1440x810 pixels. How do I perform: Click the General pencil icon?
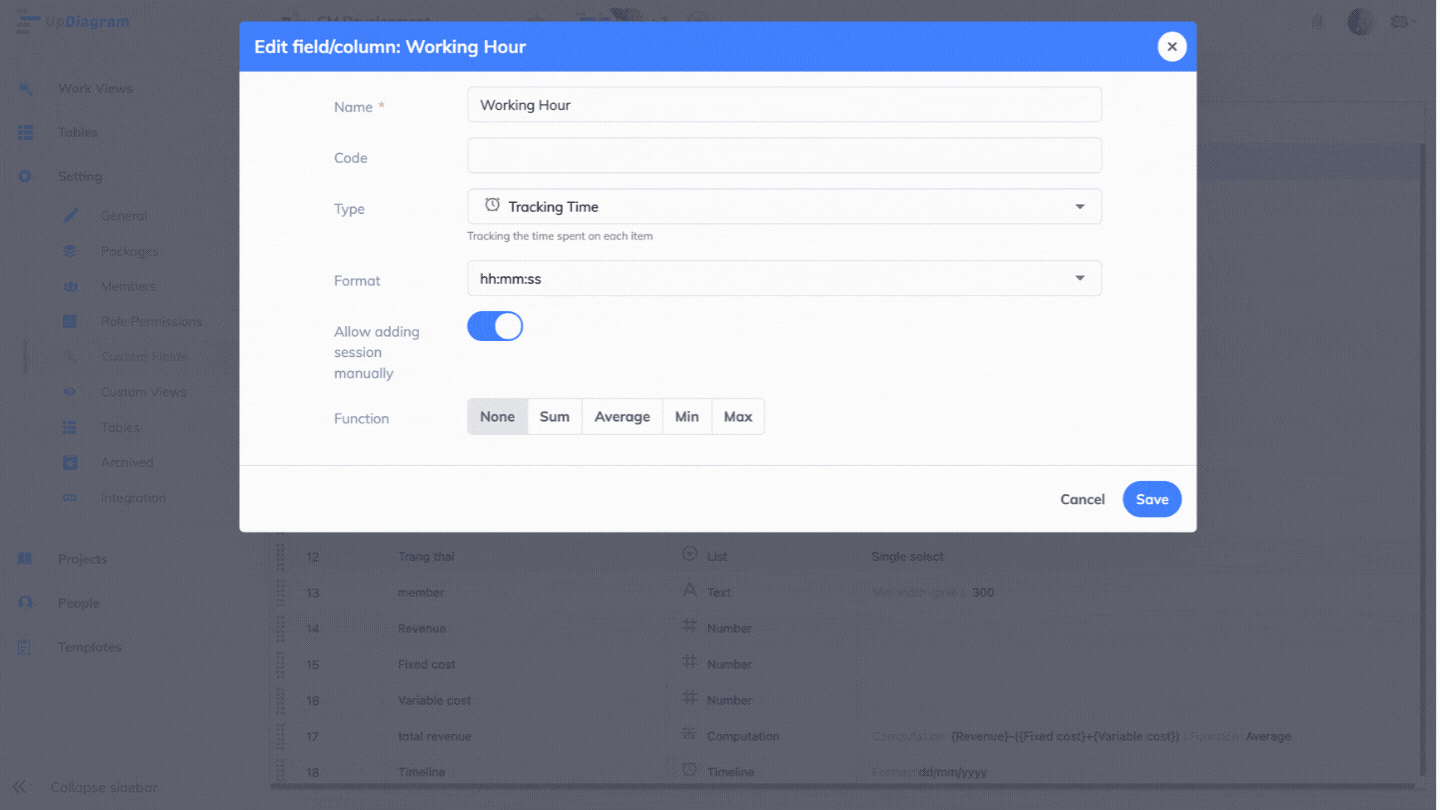(x=70, y=216)
